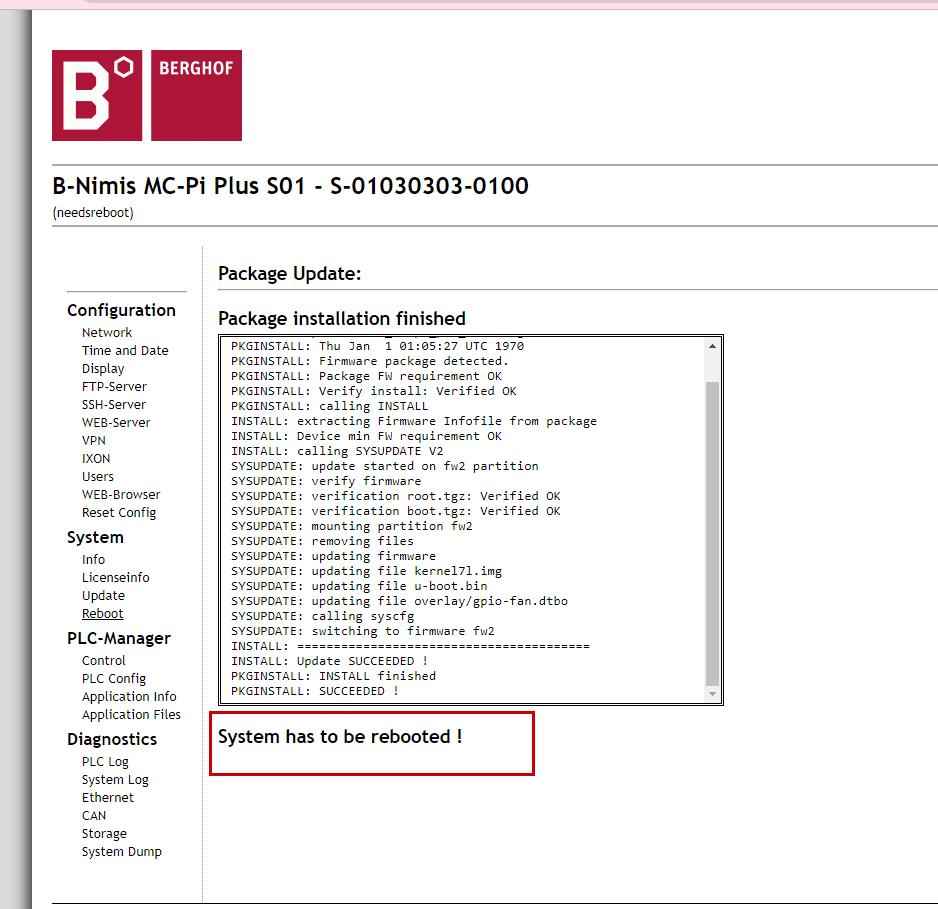This screenshot has width=938, height=909.
Task: Click 'PKGINSTALL: INSTALL finished' log line
Action: coord(333,676)
